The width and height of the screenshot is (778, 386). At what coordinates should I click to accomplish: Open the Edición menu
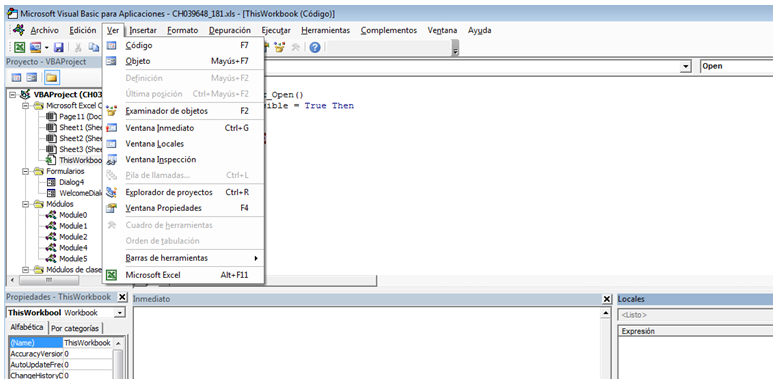[x=82, y=30]
